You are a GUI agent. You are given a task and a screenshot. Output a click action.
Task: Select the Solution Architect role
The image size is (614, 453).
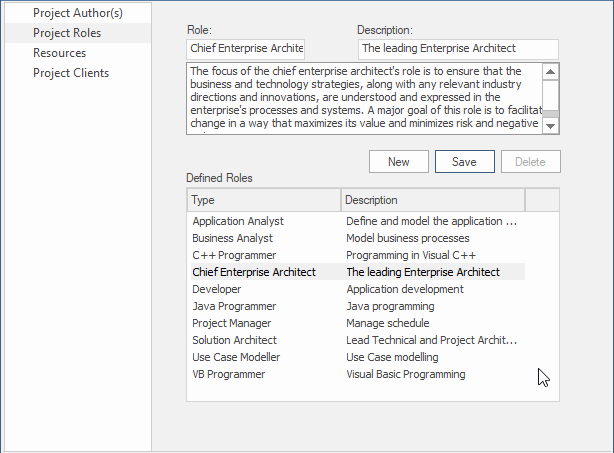236,340
